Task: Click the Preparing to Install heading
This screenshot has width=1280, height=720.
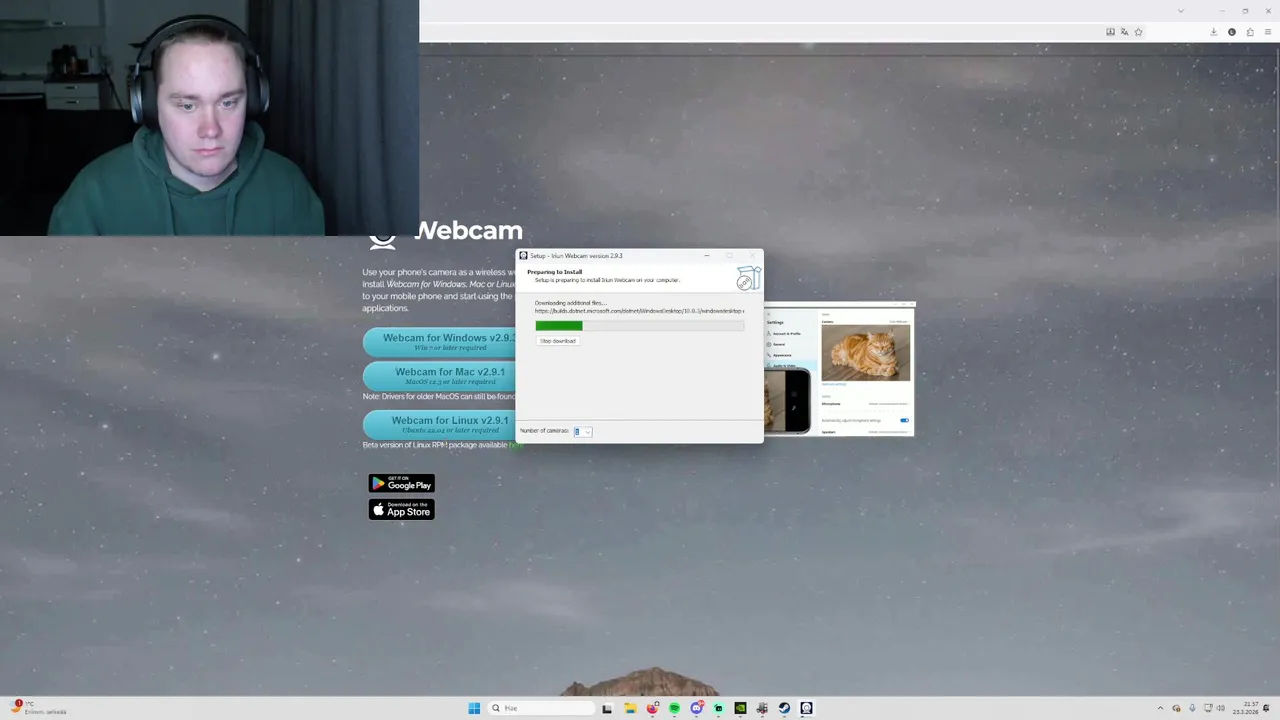Action: point(555,272)
